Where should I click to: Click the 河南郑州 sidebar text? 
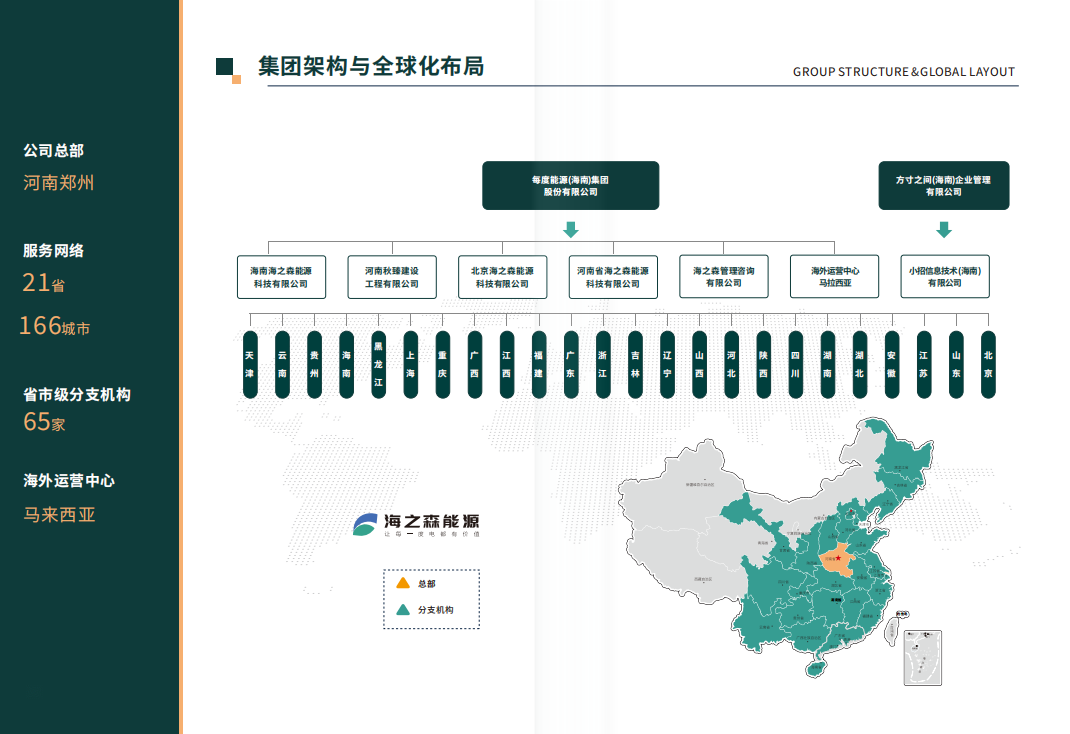click(59, 182)
